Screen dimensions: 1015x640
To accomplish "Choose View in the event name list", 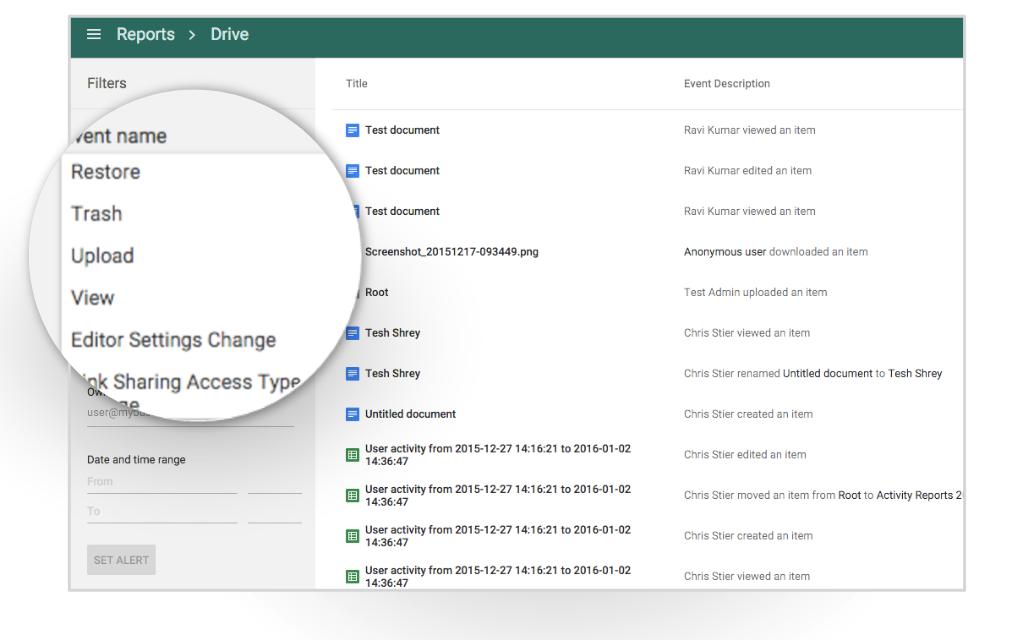I will [93, 298].
